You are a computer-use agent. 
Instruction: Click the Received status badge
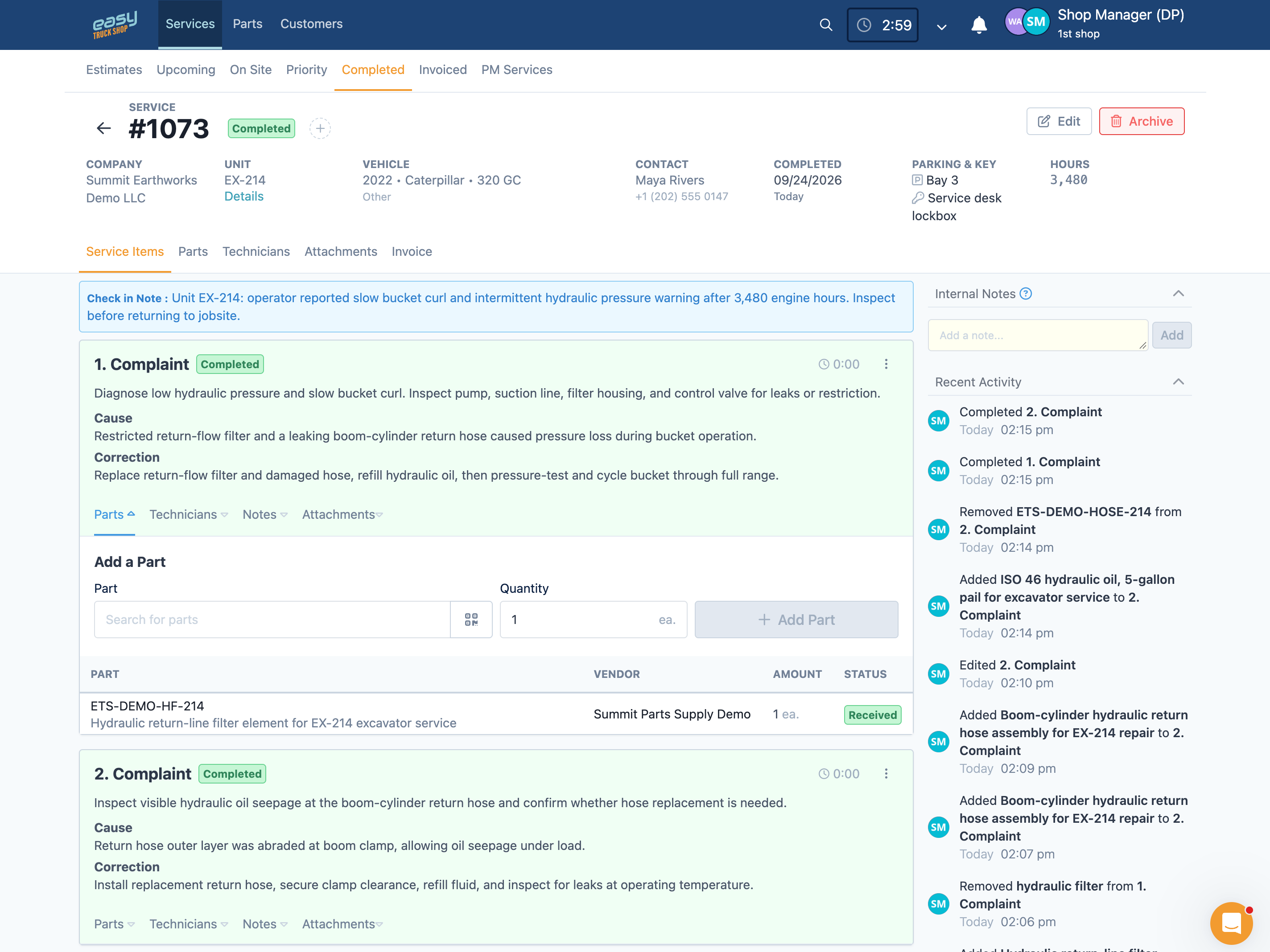point(872,715)
